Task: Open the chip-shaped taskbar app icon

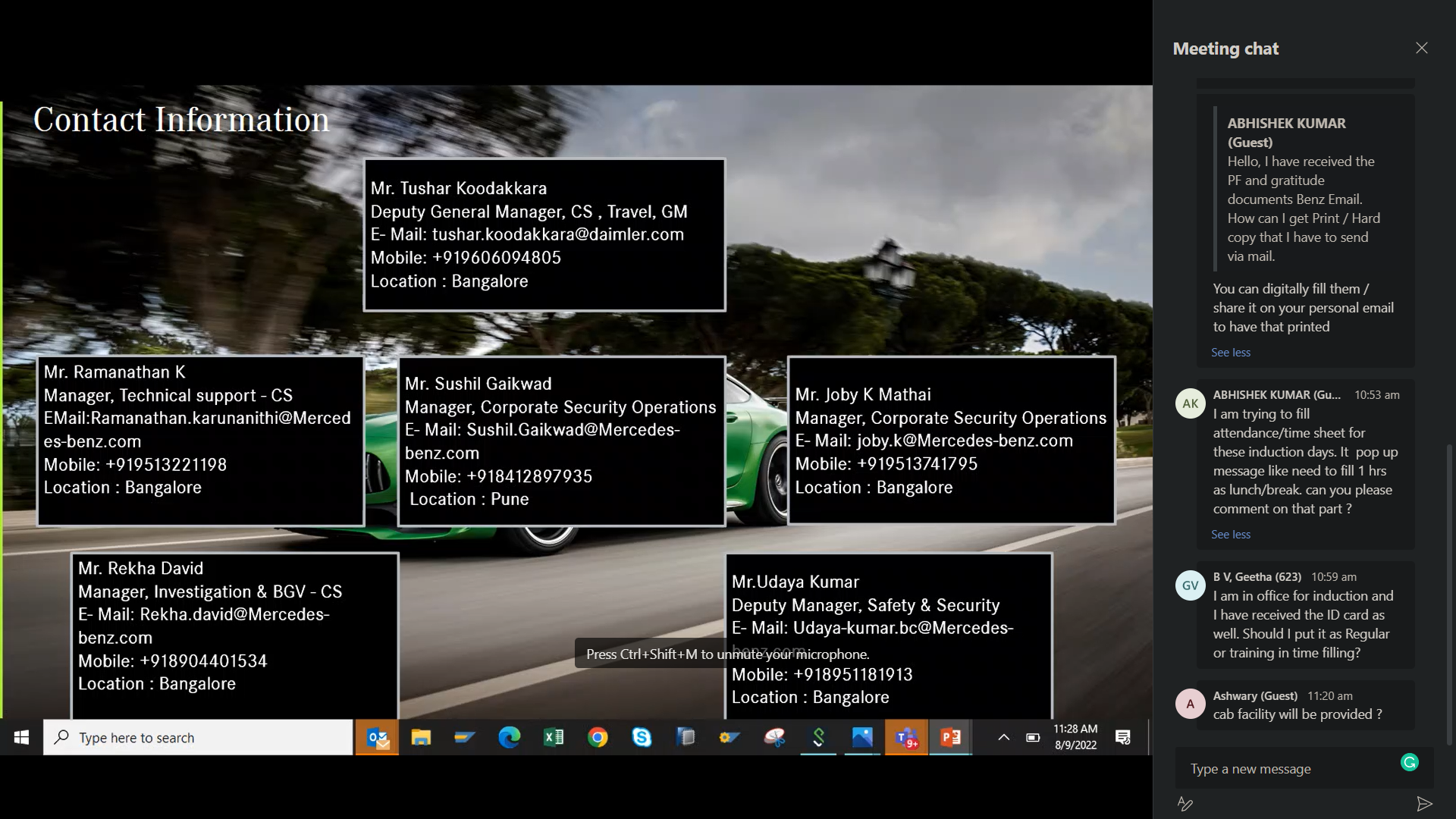Action: (x=686, y=737)
